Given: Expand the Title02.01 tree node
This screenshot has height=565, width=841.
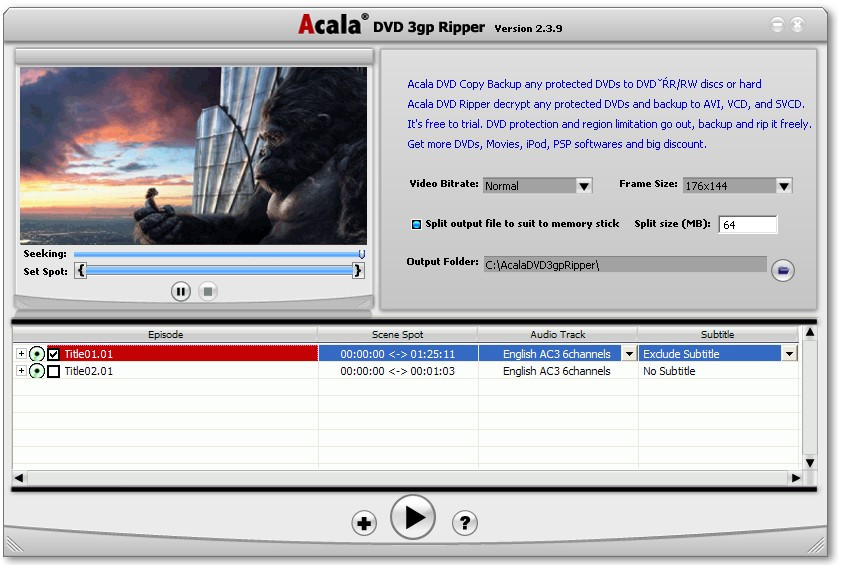Looking at the screenshot, I should tap(21, 371).
